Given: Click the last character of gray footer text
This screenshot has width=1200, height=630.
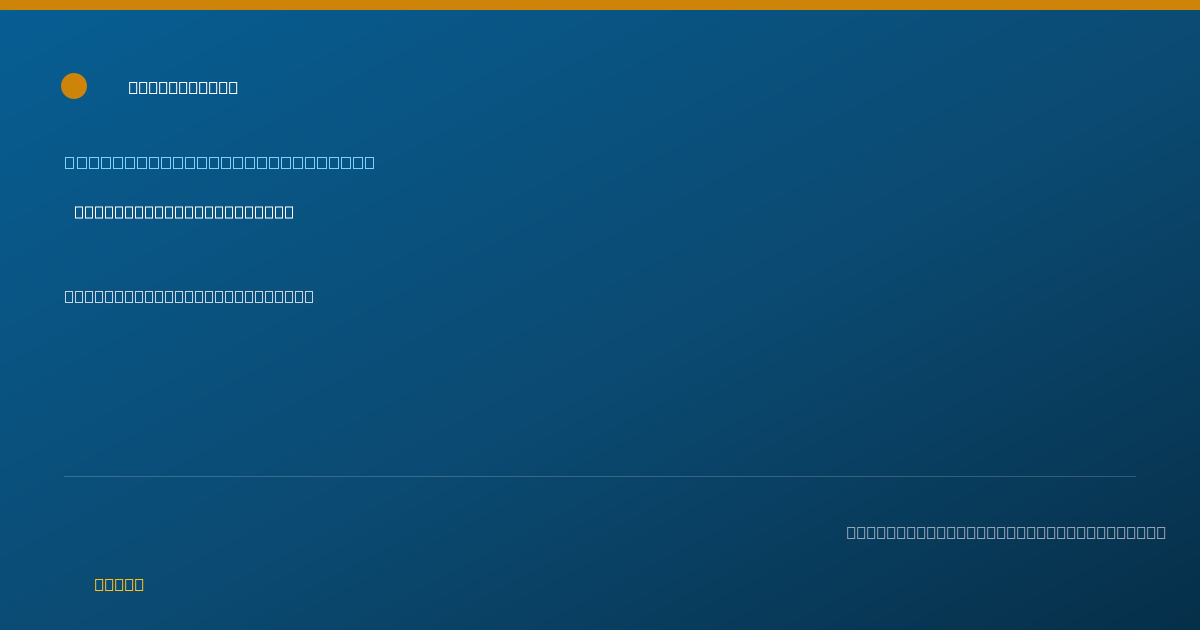Looking at the screenshot, I should 1160,532.
